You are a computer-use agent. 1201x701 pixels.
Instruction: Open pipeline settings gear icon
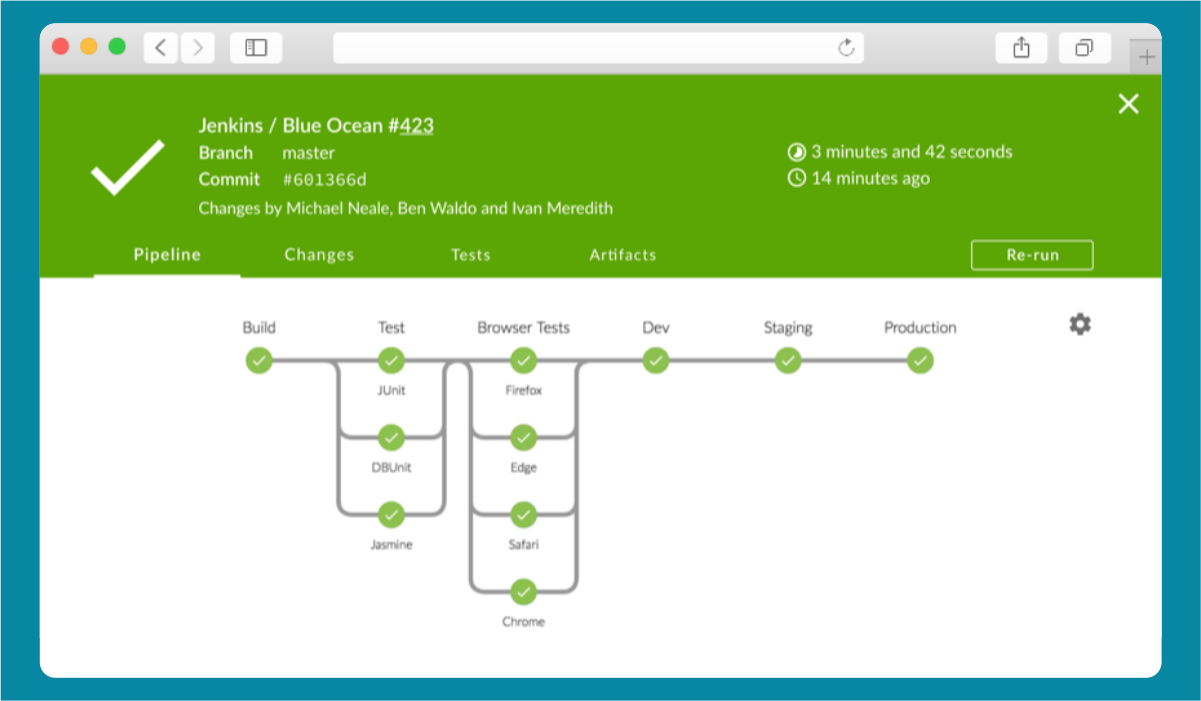tap(1080, 324)
